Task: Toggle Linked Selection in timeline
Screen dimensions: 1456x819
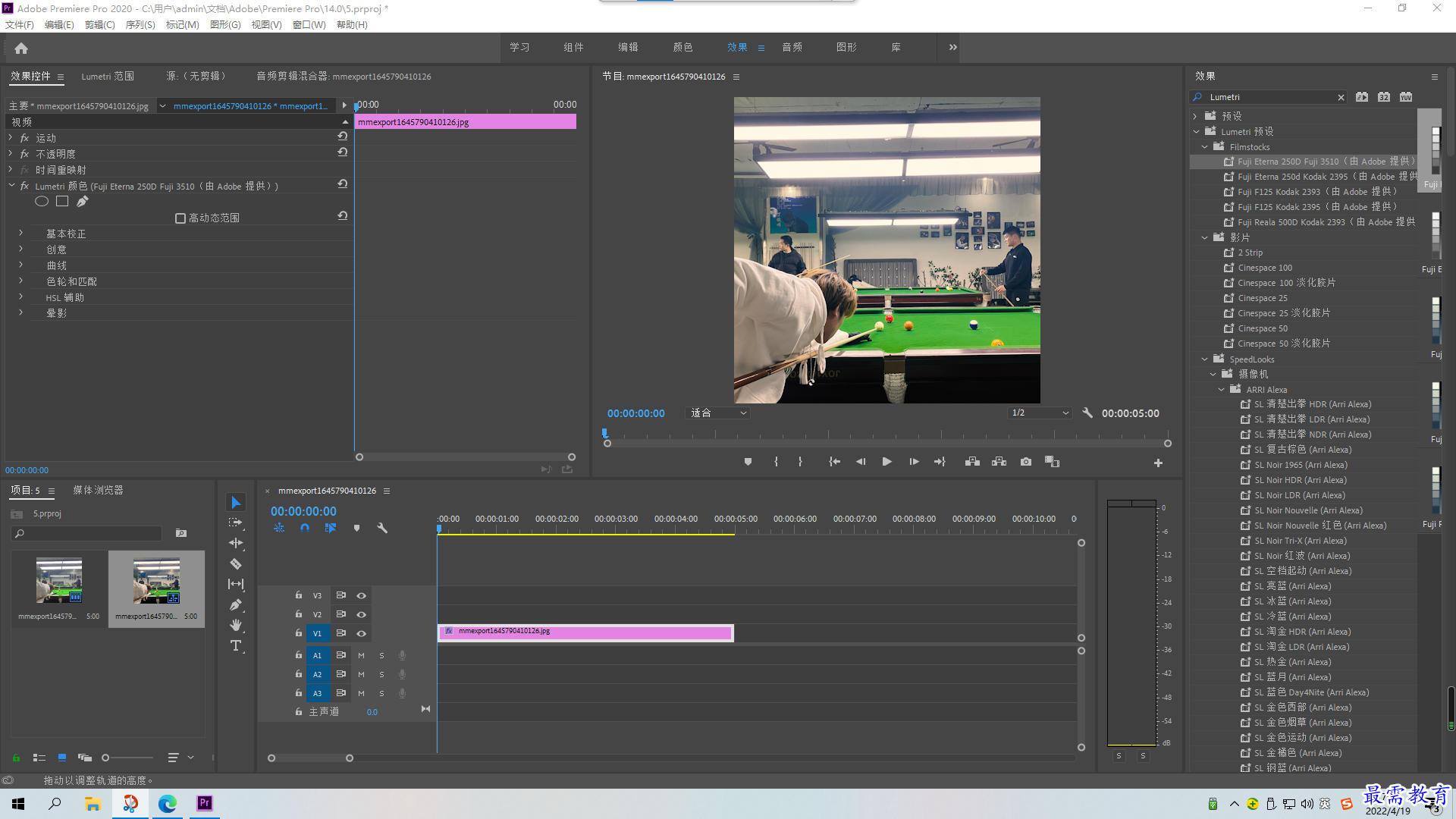Action: click(x=331, y=528)
